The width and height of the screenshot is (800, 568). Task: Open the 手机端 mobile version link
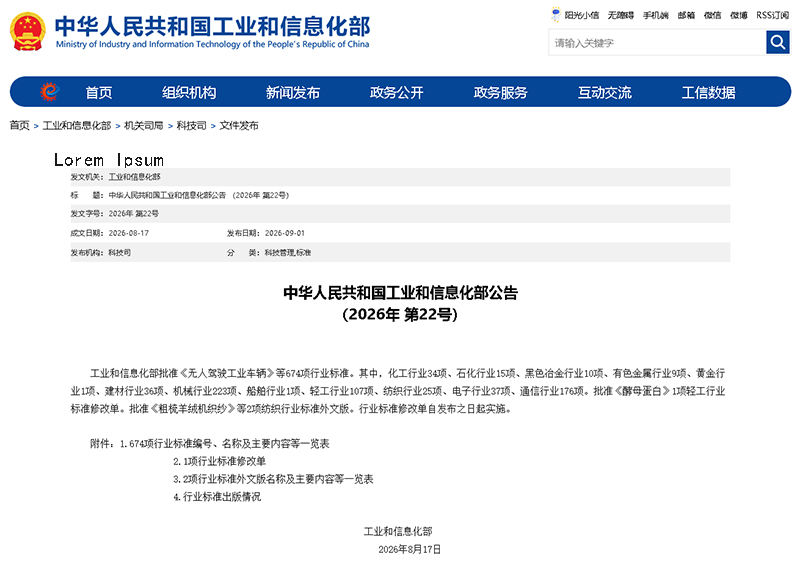[x=656, y=15]
